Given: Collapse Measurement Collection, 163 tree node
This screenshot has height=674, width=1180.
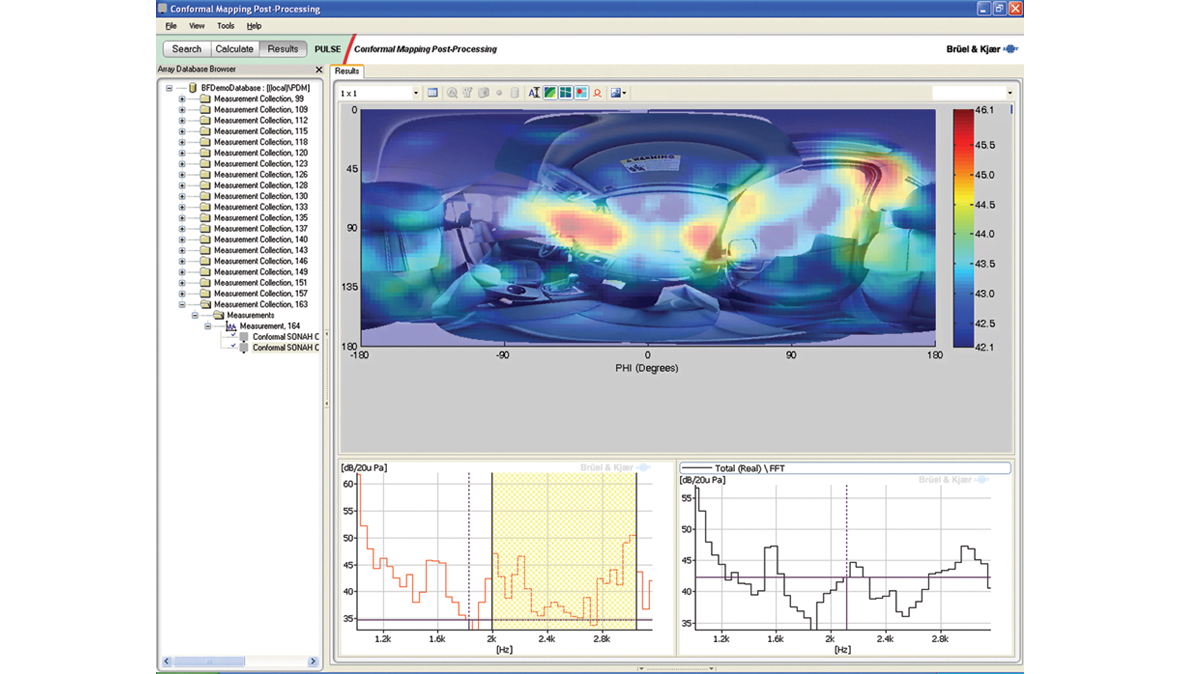Looking at the screenshot, I should point(182,305).
